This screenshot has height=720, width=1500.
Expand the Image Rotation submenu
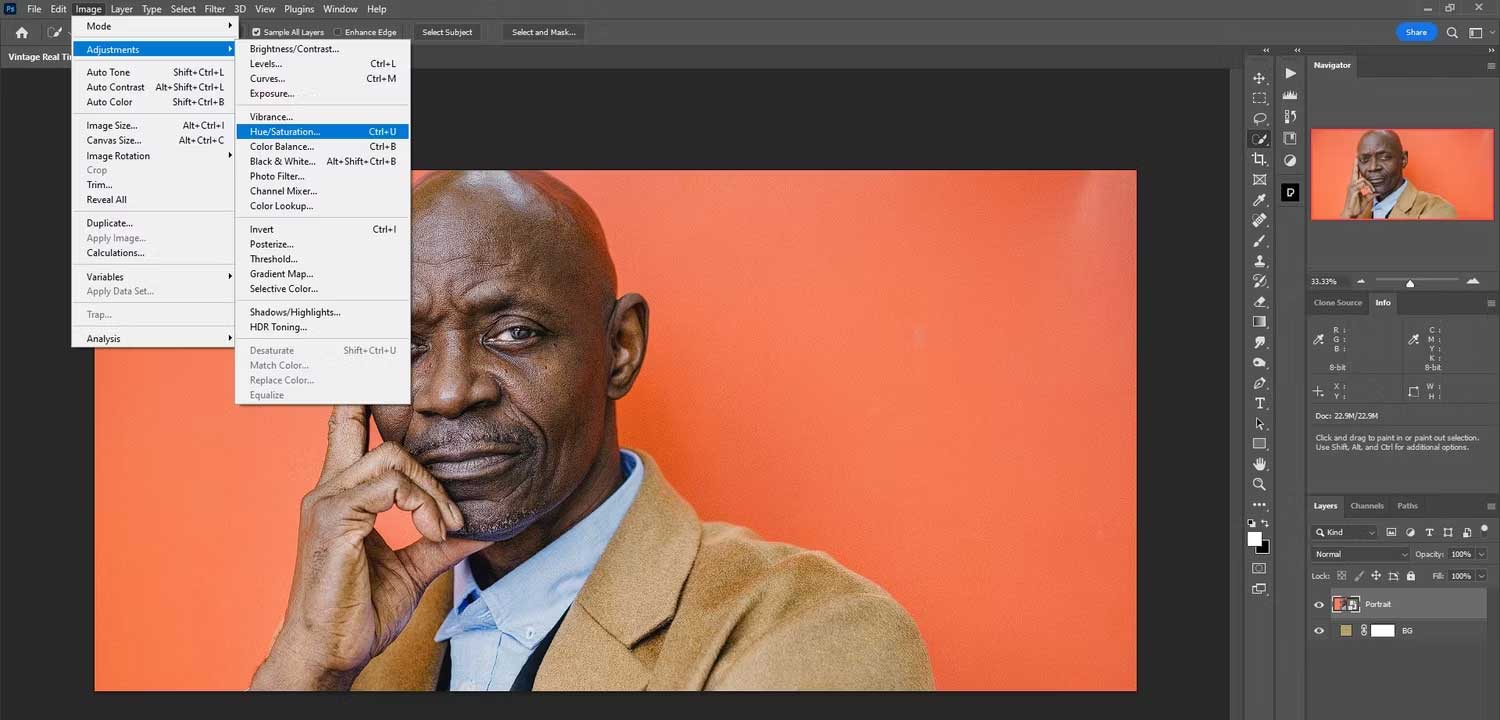click(117, 155)
